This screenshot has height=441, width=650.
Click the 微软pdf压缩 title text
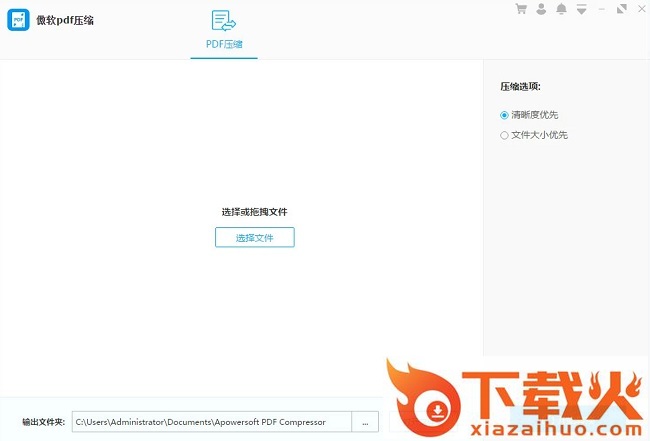(x=65, y=20)
